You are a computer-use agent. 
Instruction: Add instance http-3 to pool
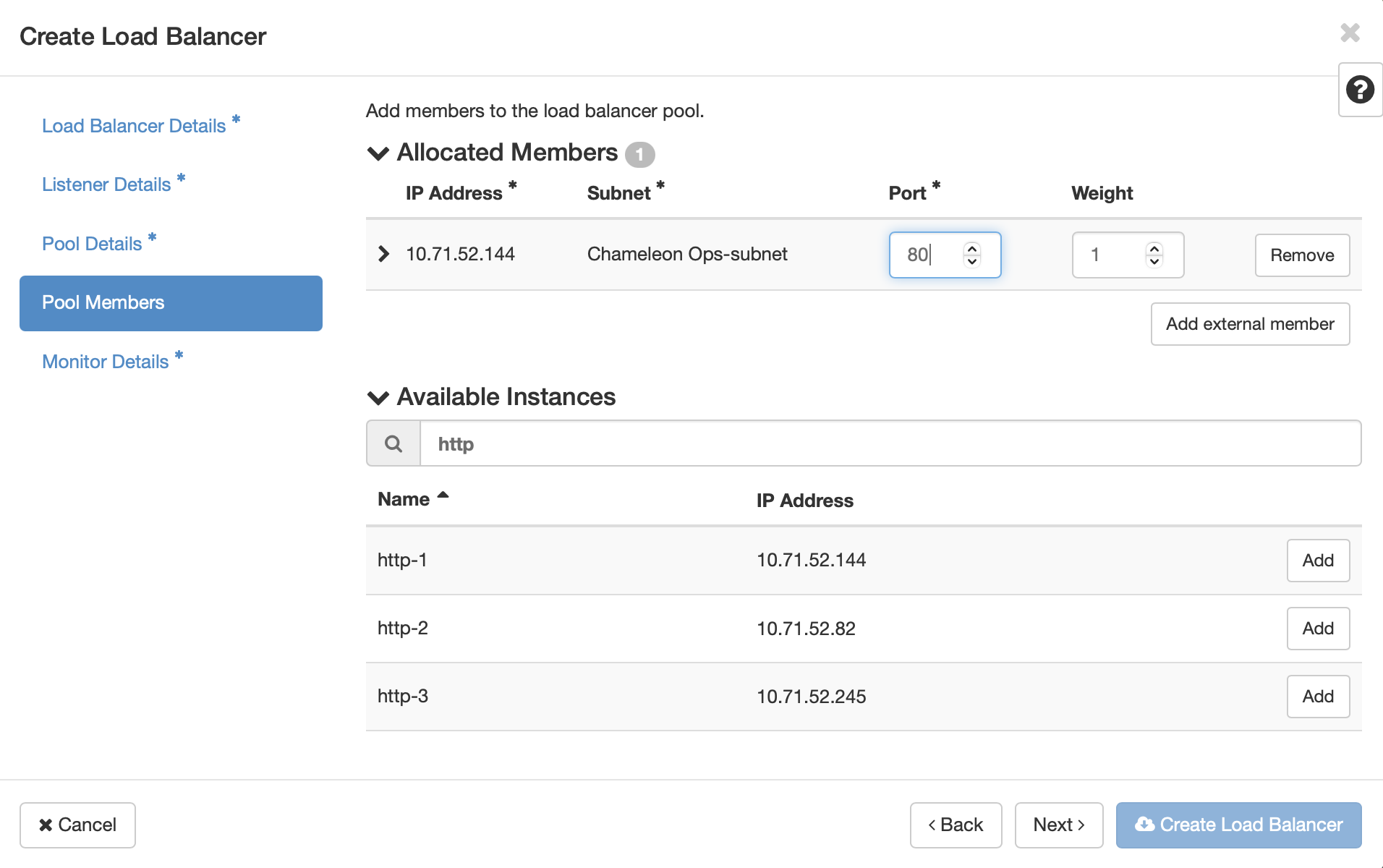1318,697
